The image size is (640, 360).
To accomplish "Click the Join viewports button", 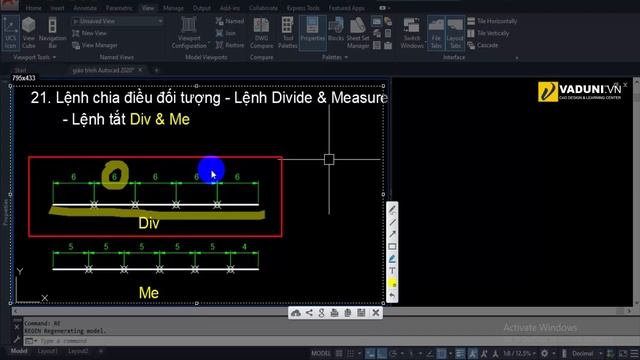I will click(x=226, y=33).
